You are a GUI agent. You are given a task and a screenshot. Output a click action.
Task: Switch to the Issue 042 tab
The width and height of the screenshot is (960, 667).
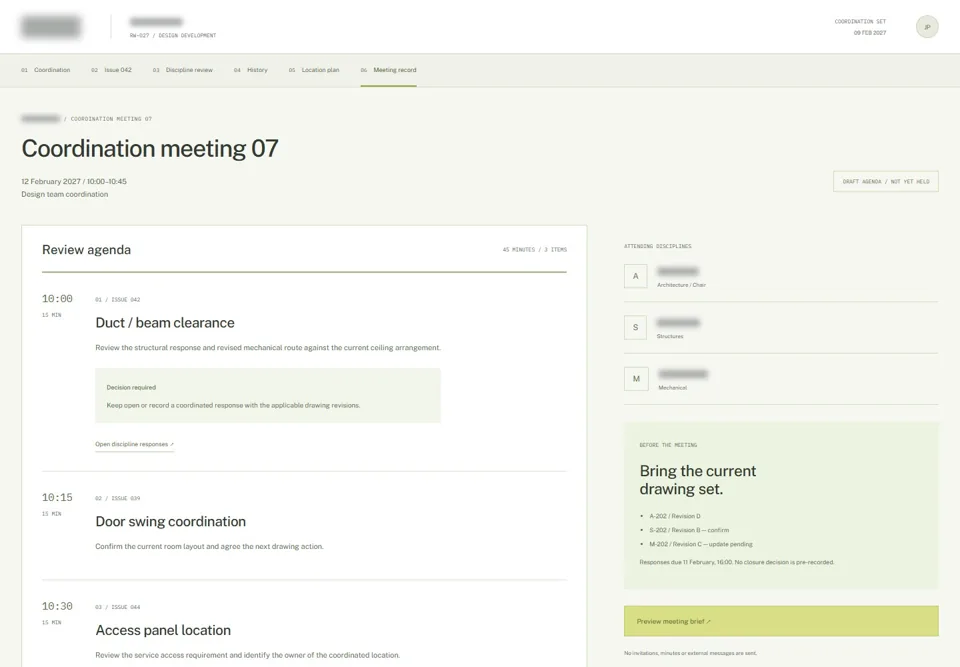coord(111,70)
